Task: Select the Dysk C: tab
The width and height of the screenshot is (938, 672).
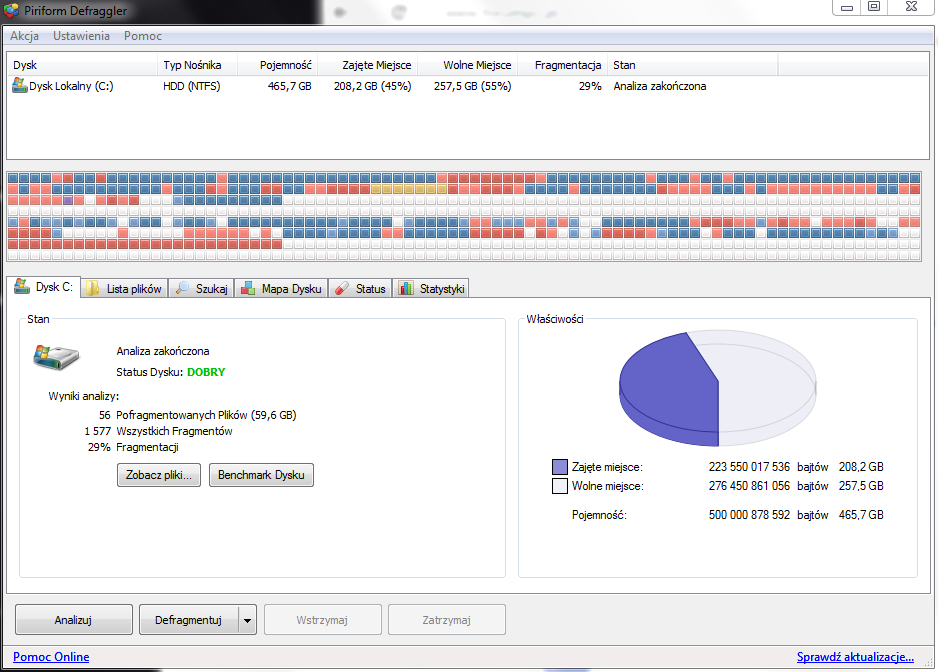Action: click(x=44, y=287)
